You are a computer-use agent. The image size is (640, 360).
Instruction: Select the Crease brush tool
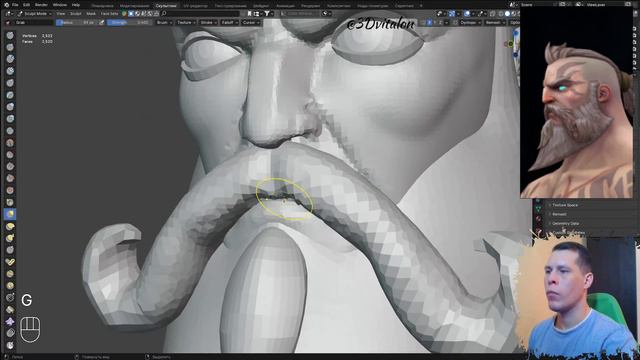(x=10, y=131)
